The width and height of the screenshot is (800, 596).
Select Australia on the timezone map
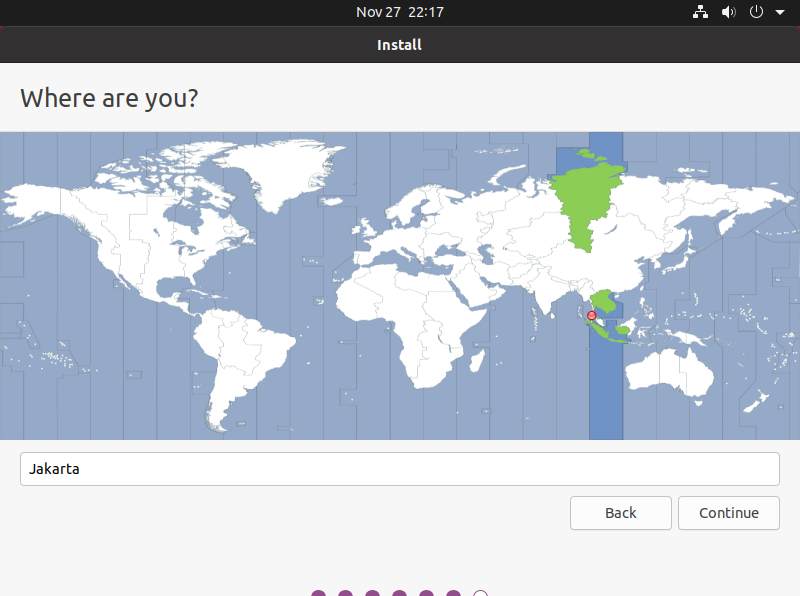pyautogui.click(x=669, y=374)
